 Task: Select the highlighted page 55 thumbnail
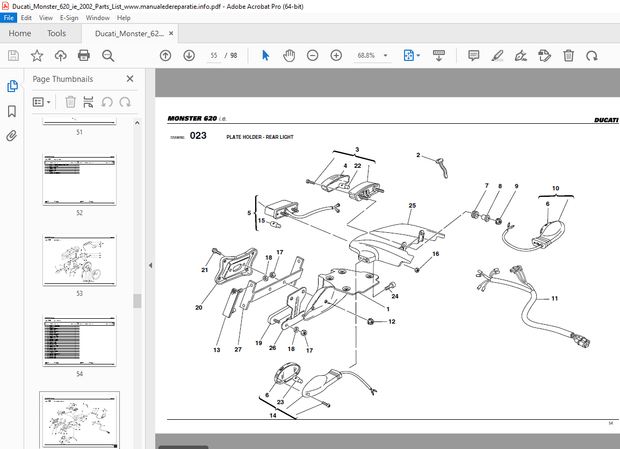pyautogui.click(x=79, y=420)
